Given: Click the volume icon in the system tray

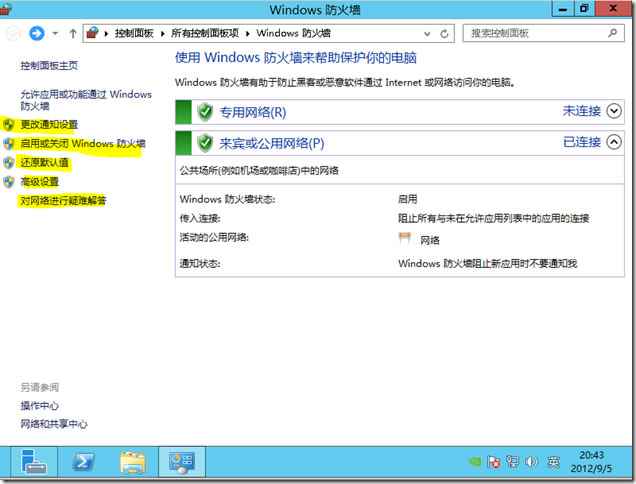Looking at the screenshot, I should pos(531,462).
